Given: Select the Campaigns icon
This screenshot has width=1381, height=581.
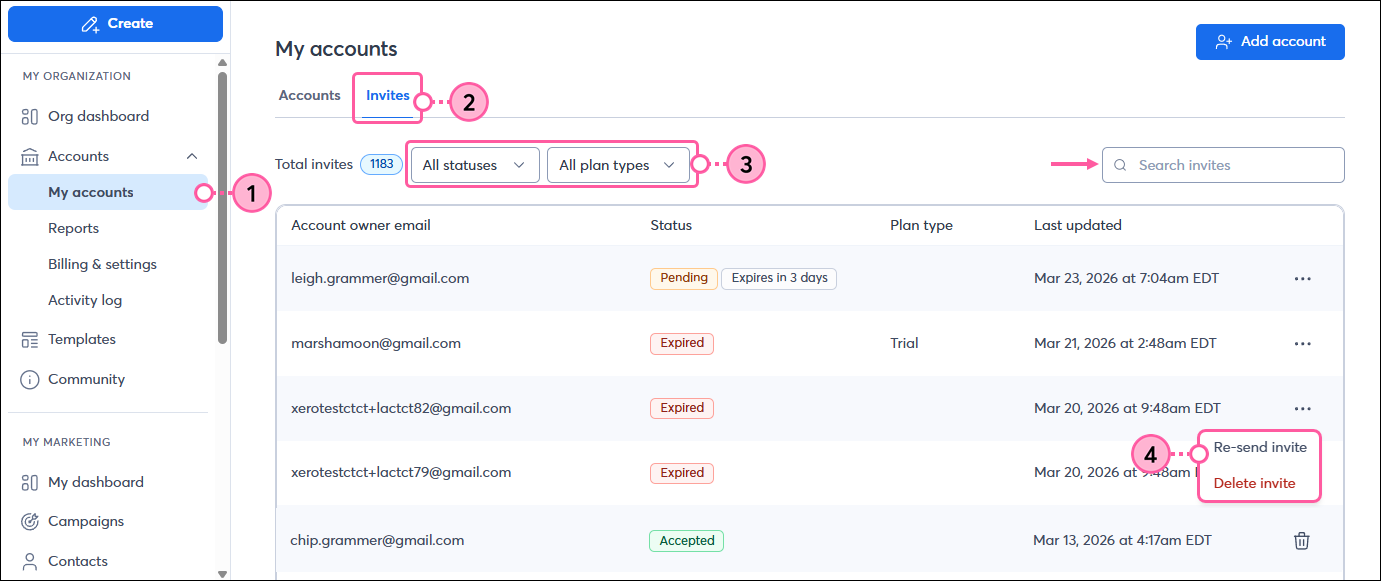Looking at the screenshot, I should tap(30, 521).
